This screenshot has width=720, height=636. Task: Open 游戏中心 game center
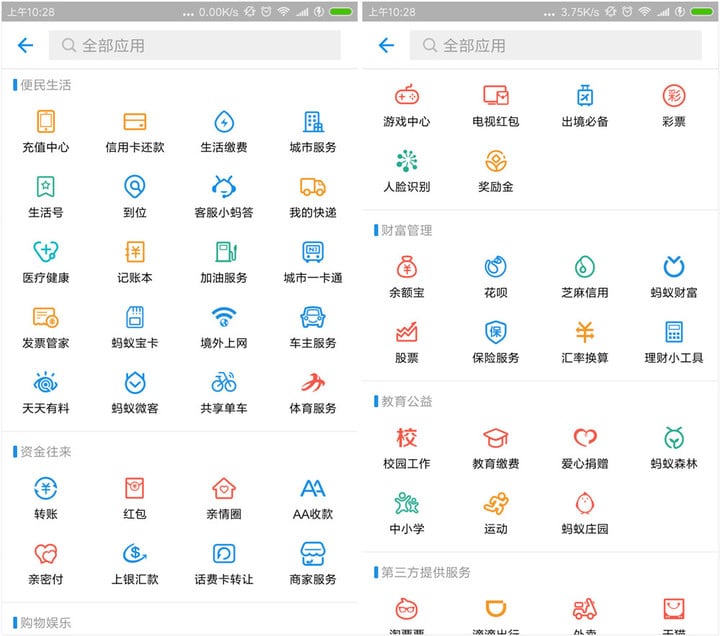[406, 95]
